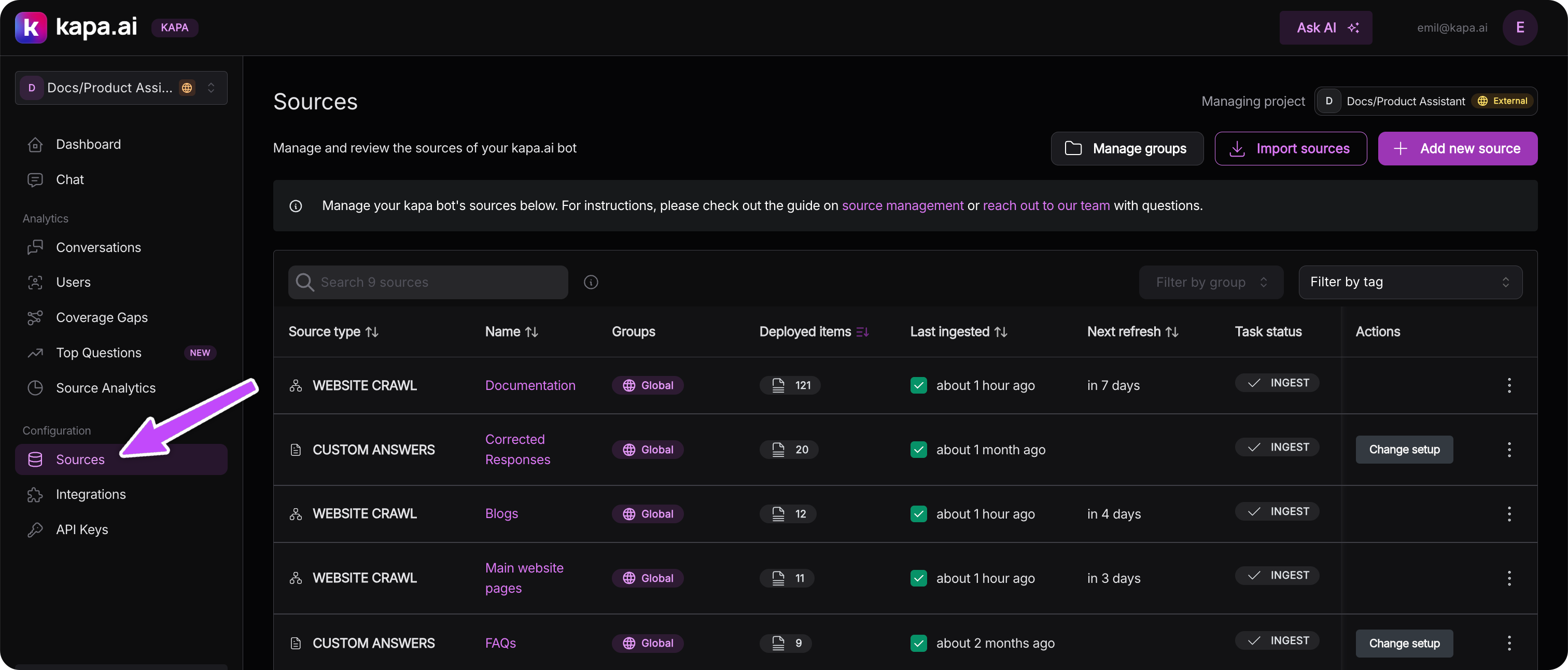
Task: Sort by the Deployed items column icon
Action: coord(862,332)
